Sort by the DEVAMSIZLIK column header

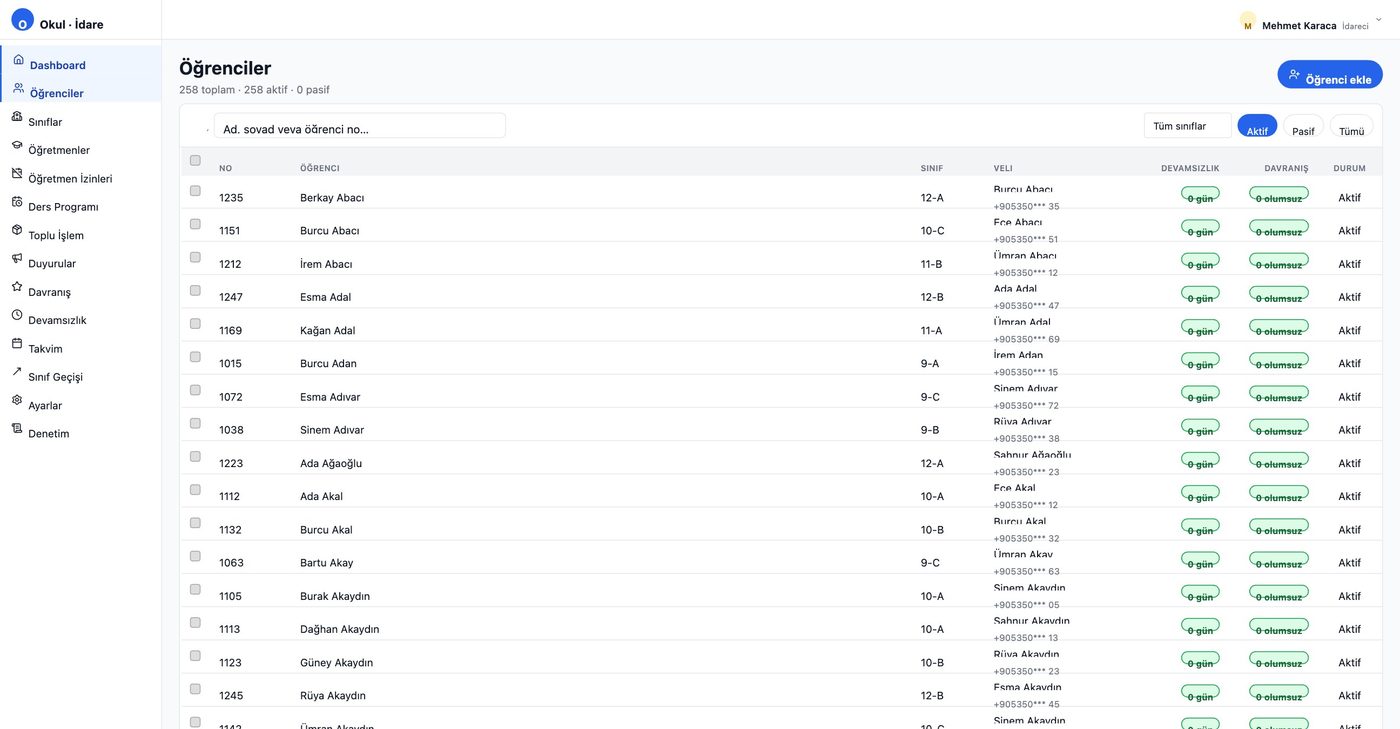1190,168
